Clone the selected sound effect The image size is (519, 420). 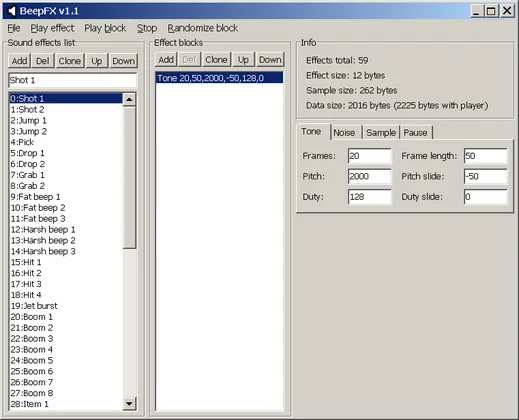pyautogui.click(x=70, y=61)
